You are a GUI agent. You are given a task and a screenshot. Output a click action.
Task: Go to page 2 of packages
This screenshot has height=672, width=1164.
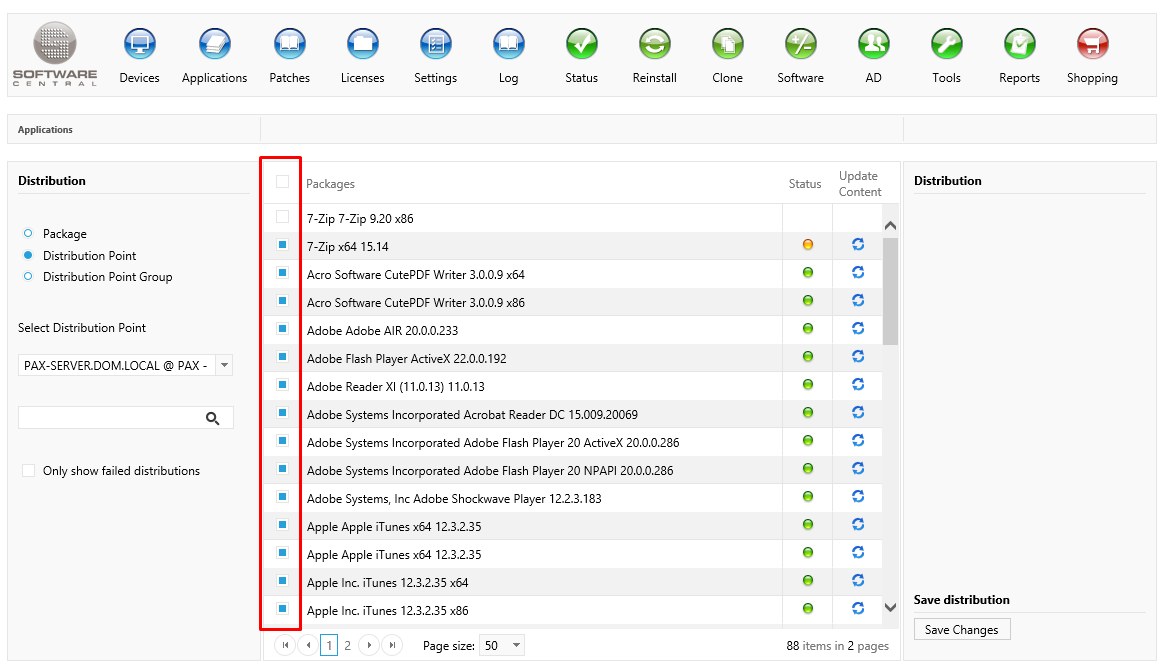(348, 646)
